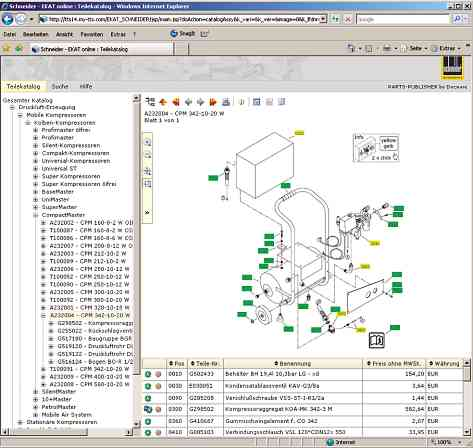Click the browser search magnifier button
Viewport: 473px width, 448px height.
tap(458, 19)
